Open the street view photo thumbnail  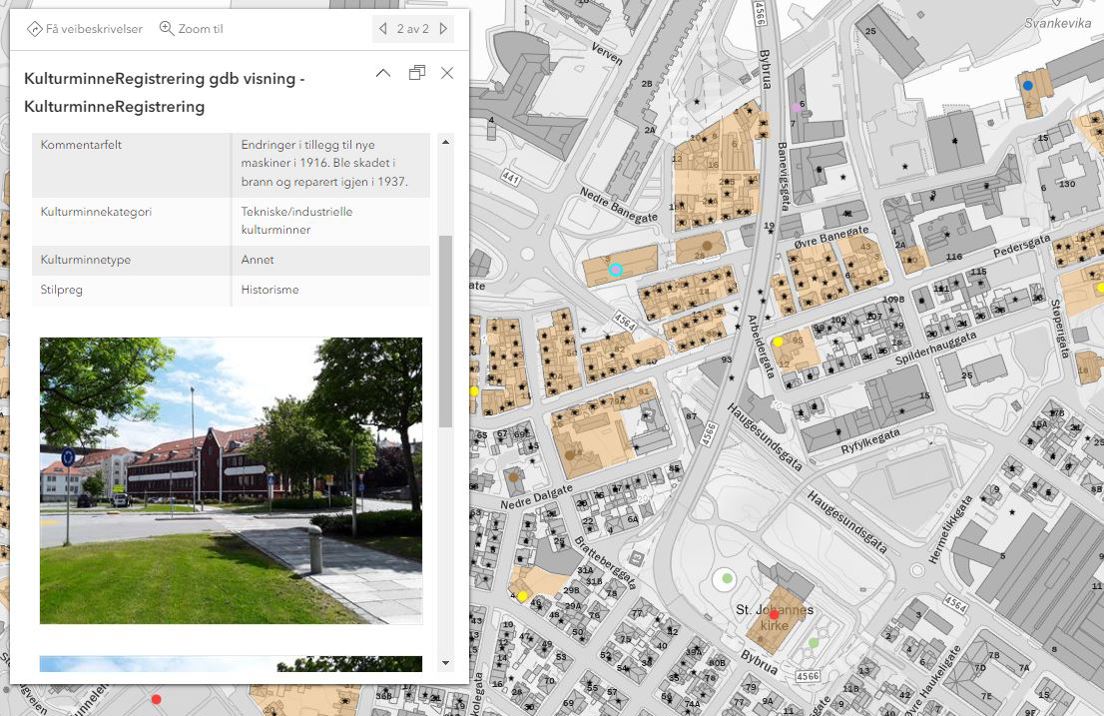coord(231,481)
